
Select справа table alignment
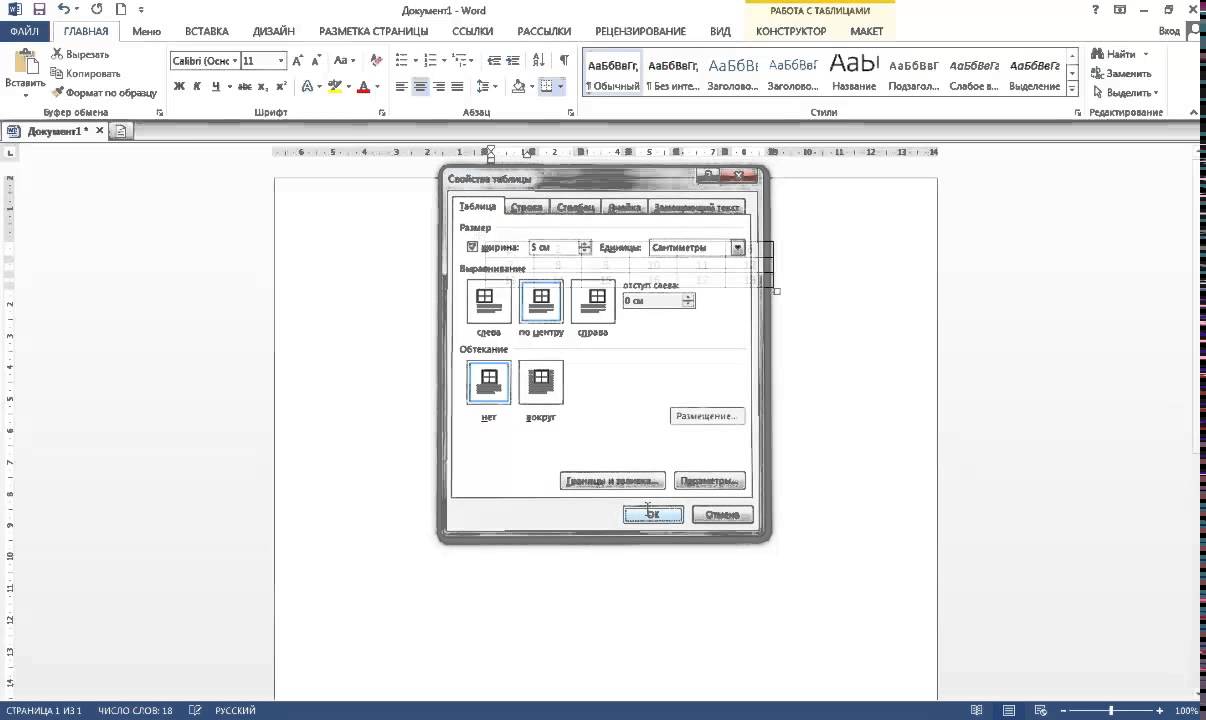(x=594, y=302)
